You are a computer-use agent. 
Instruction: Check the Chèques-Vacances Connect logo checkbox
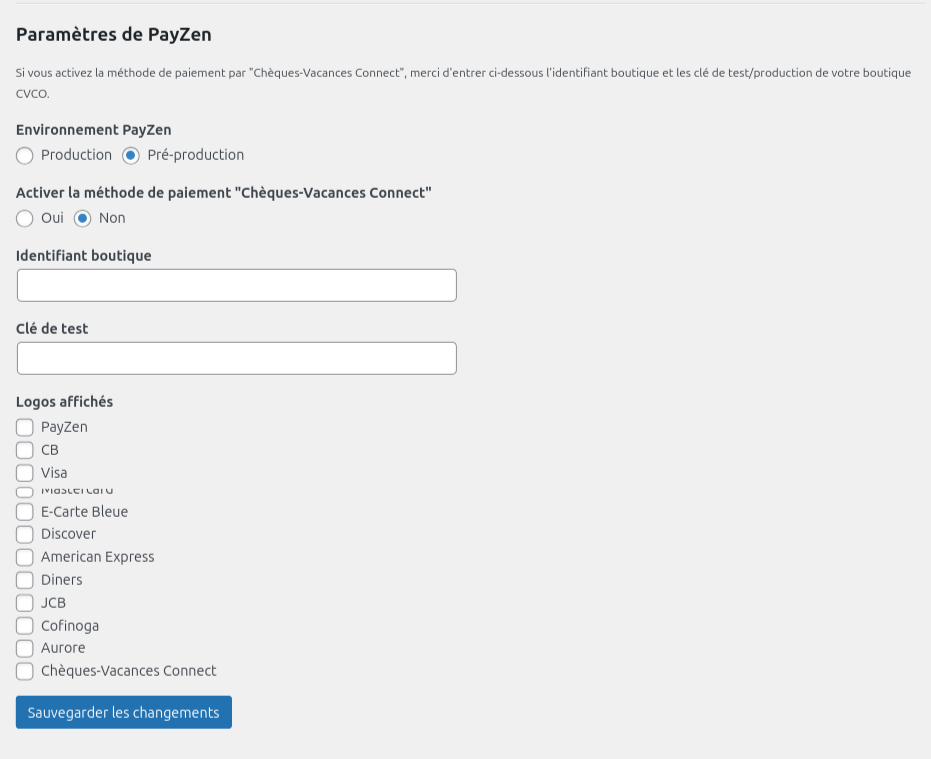click(24, 671)
